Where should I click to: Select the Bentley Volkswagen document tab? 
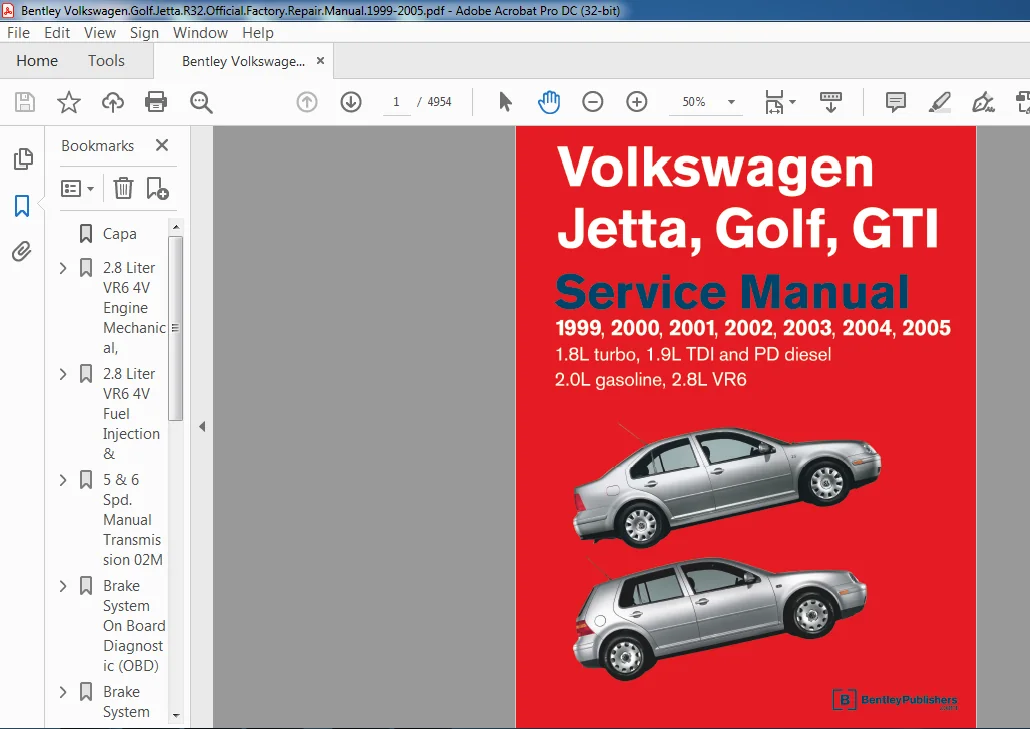[243, 61]
